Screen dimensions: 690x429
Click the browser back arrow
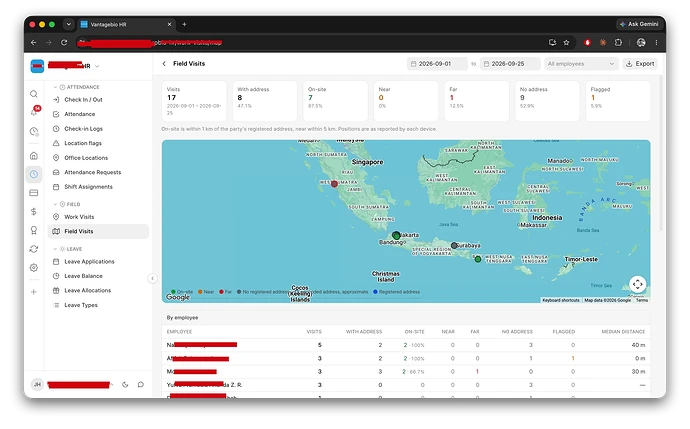[x=34, y=43]
